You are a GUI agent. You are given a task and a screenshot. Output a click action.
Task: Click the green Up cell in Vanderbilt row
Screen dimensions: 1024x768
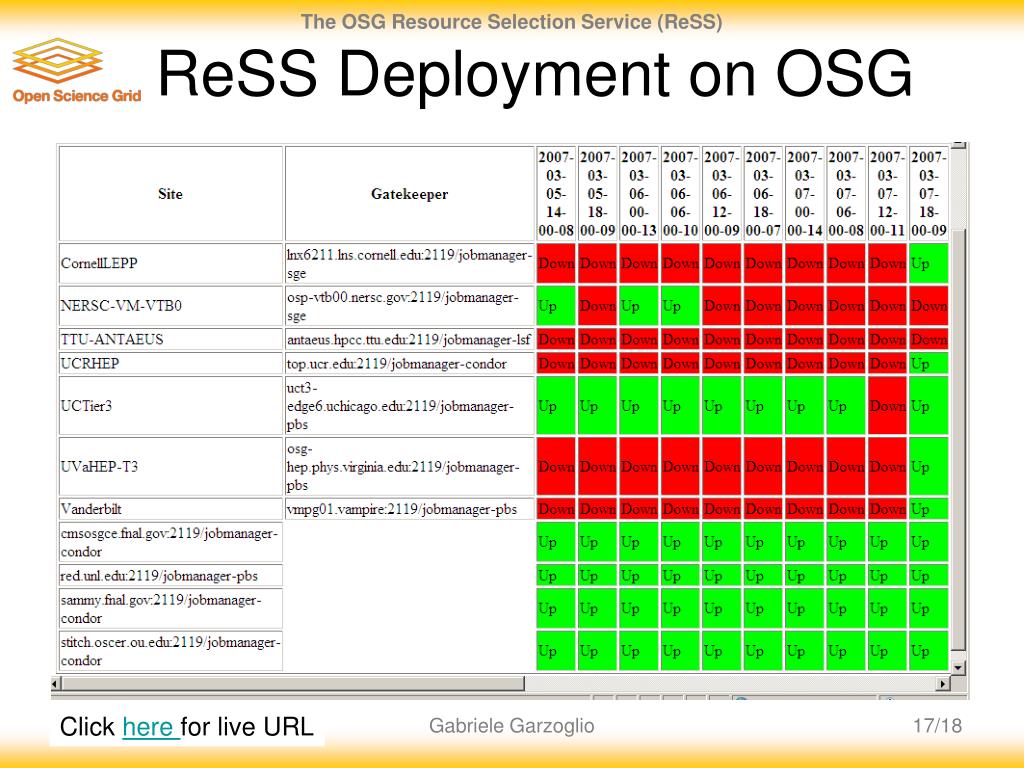coord(929,509)
